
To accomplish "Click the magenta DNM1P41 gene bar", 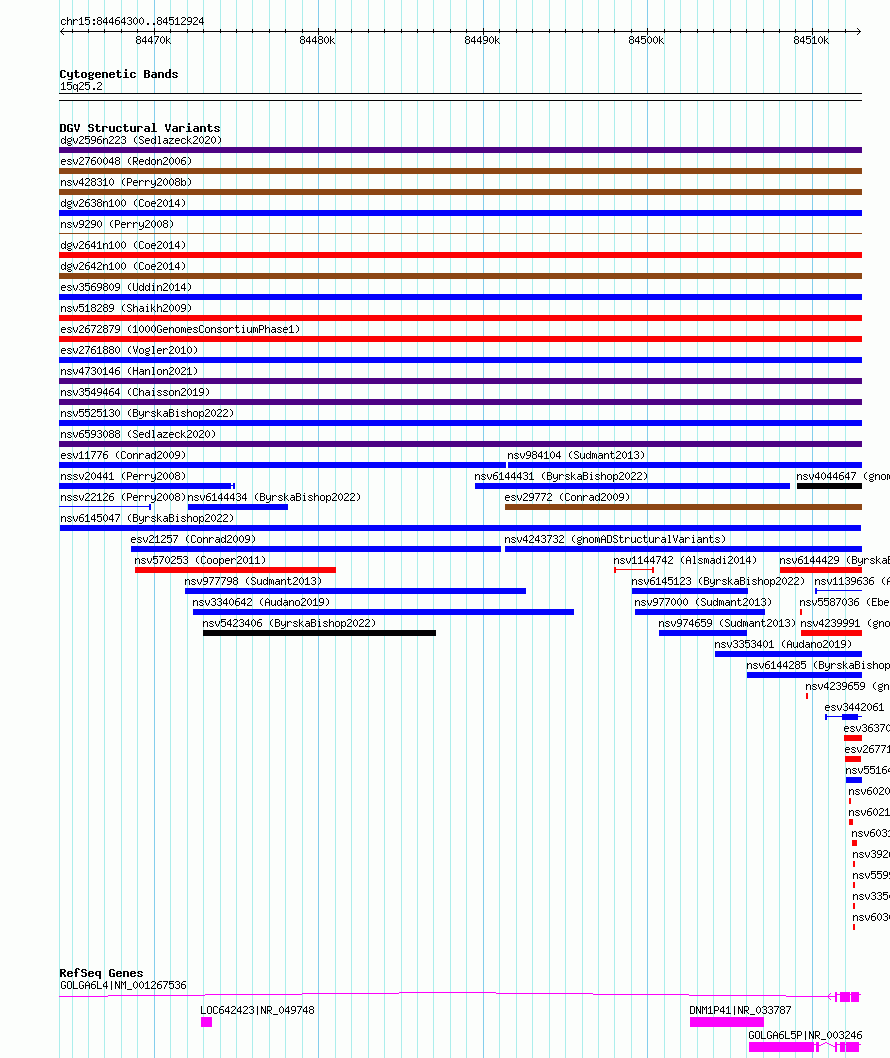I will (727, 1022).
